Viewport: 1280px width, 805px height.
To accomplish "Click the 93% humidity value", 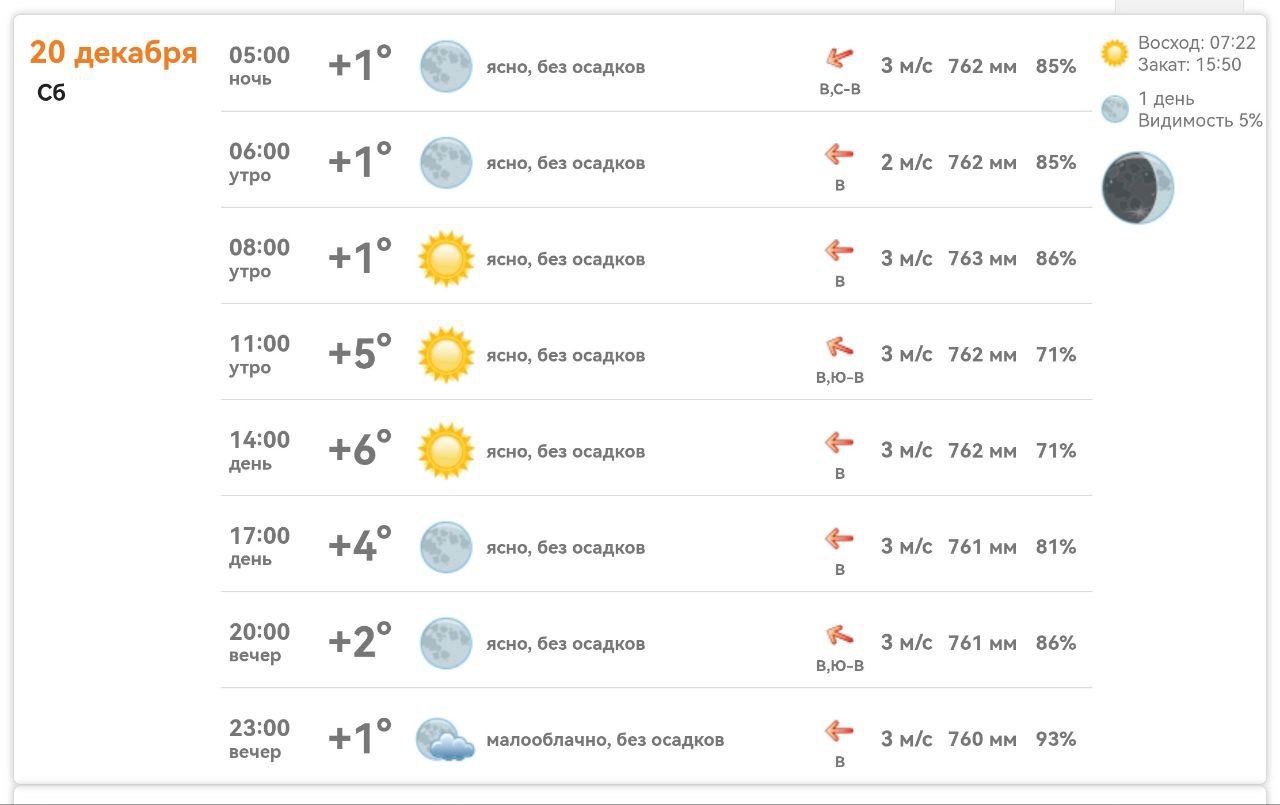I will tap(1056, 739).
